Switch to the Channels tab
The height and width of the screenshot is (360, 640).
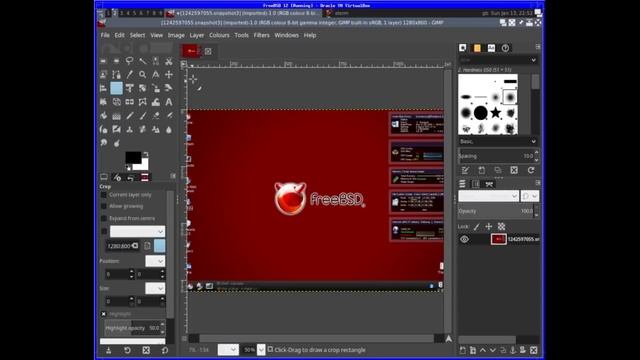click(476, 184)
